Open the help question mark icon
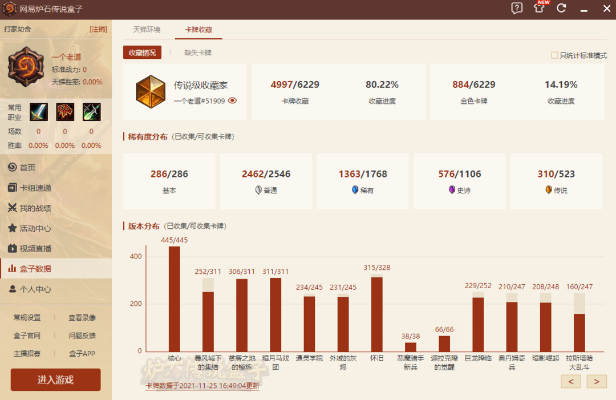Viewport: 616px width, 400px height. (516, 8)
